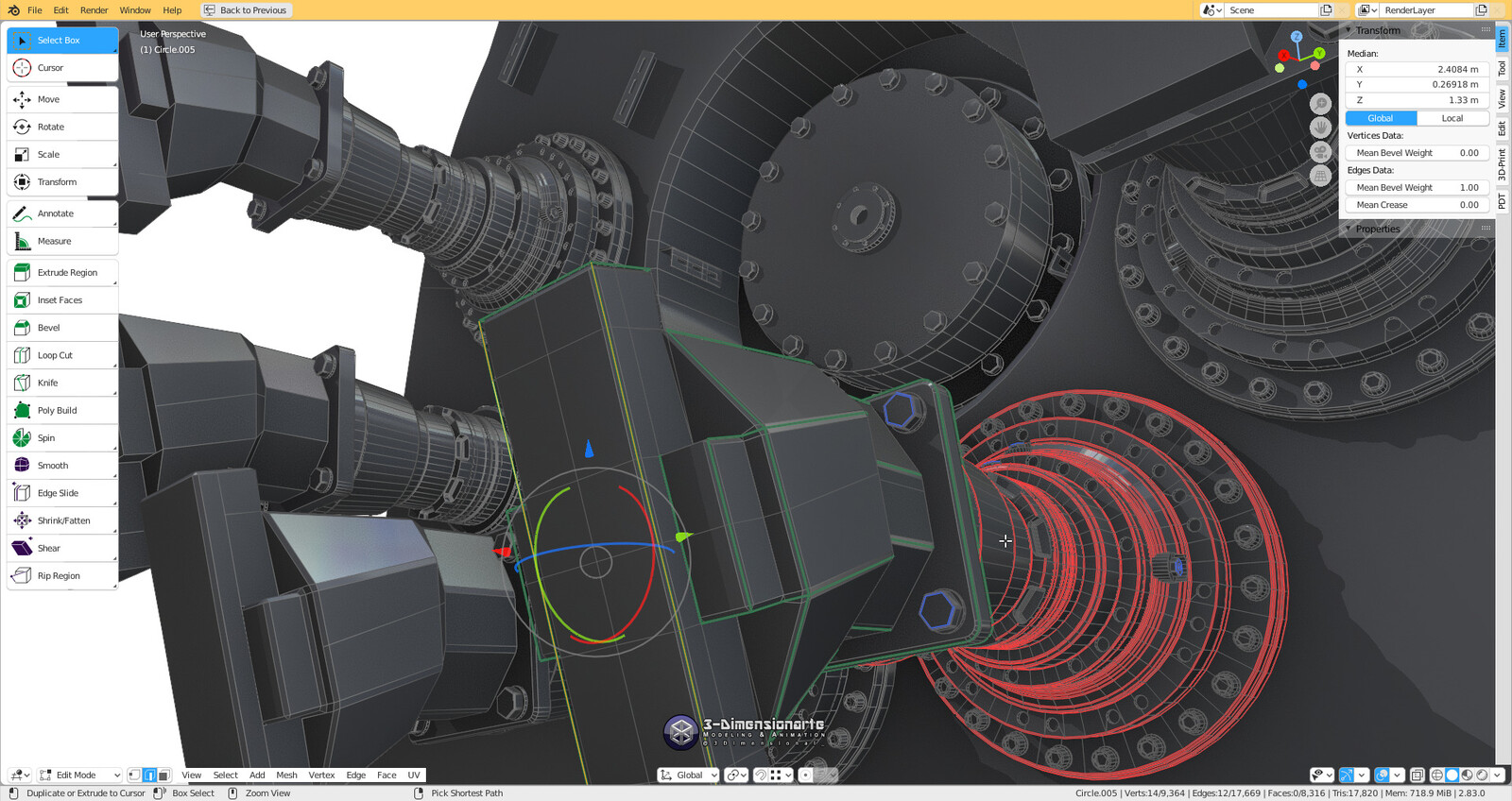Open the Mesh menu in viewport header
Viewport: 1512px width, 801px height.
(286, 775)
